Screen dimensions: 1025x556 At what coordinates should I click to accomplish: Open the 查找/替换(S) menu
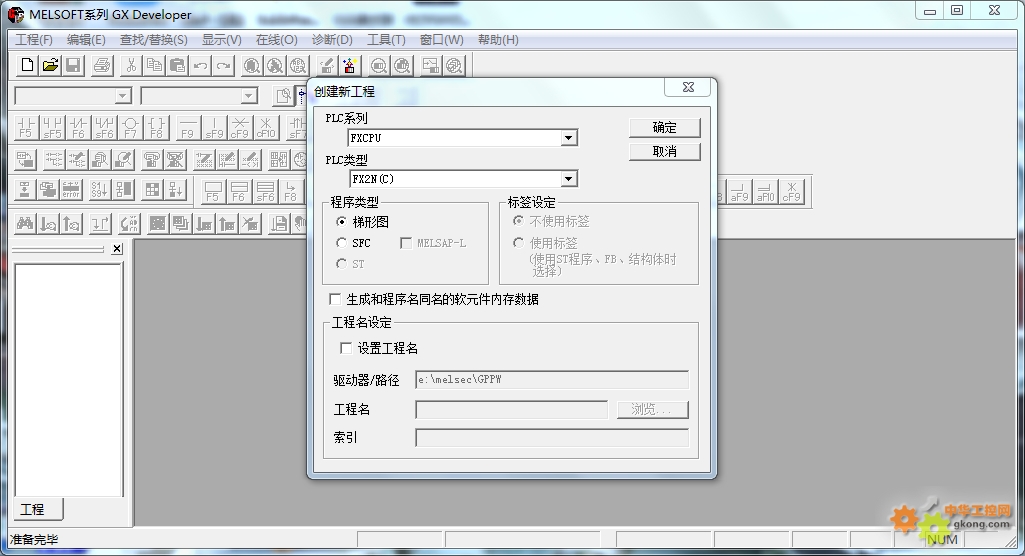[154, 40]
